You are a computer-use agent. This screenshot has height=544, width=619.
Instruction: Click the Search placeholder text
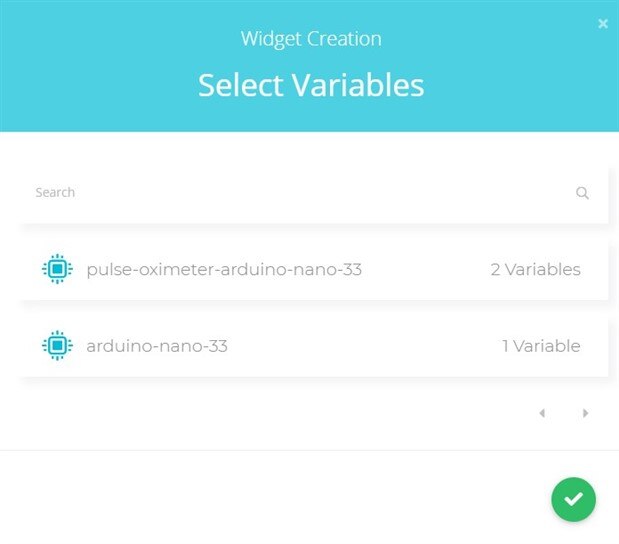point(55,192)
